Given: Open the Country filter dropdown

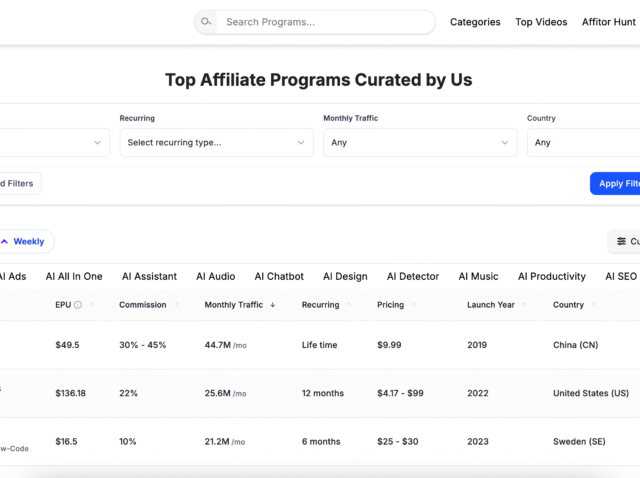Looking at the screenshot, I should 583,143.
